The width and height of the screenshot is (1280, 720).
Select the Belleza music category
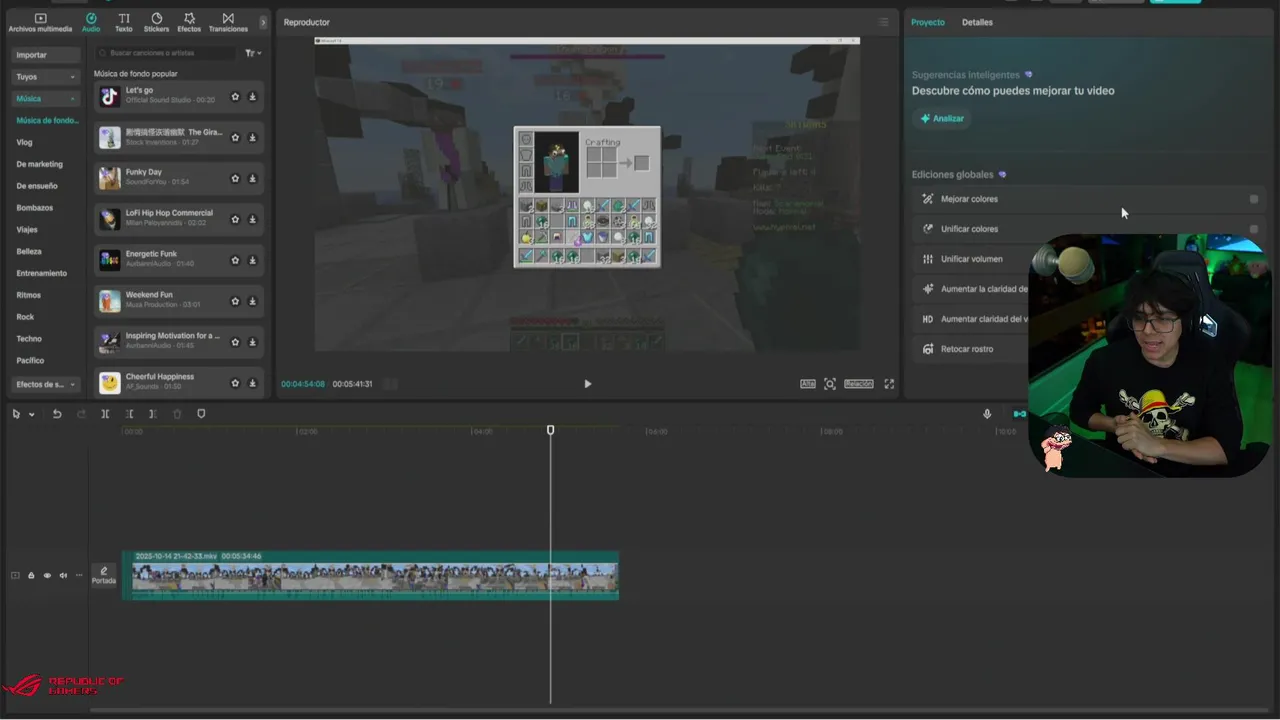coord(29,252)
